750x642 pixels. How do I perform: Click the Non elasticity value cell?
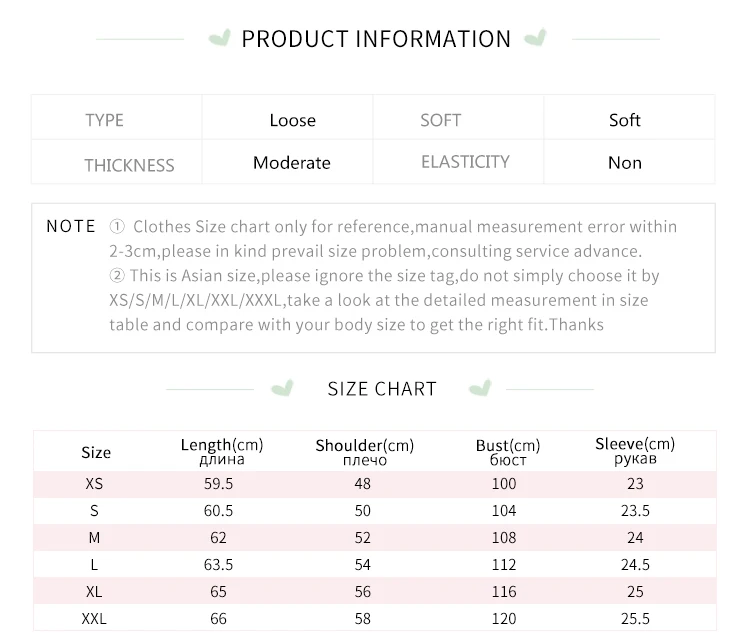[625, 163]
